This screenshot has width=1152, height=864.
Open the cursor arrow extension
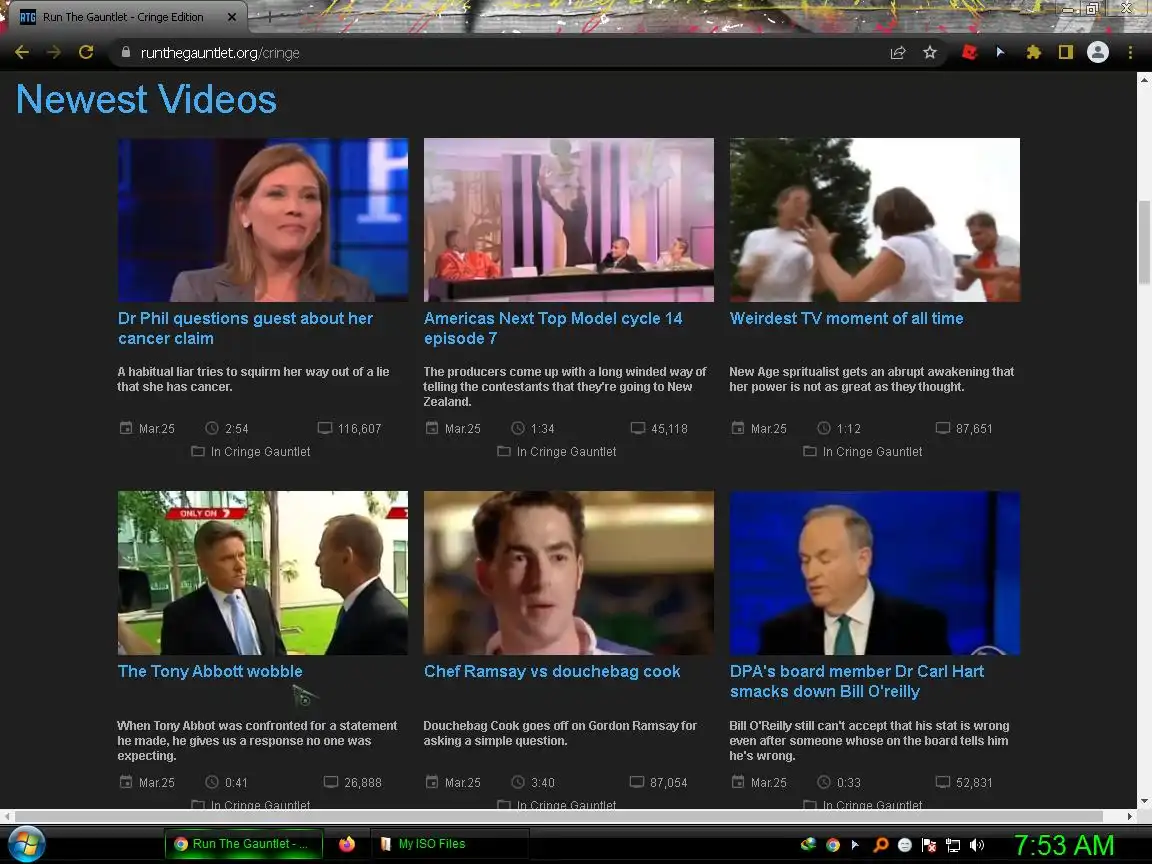(1001, 52)
